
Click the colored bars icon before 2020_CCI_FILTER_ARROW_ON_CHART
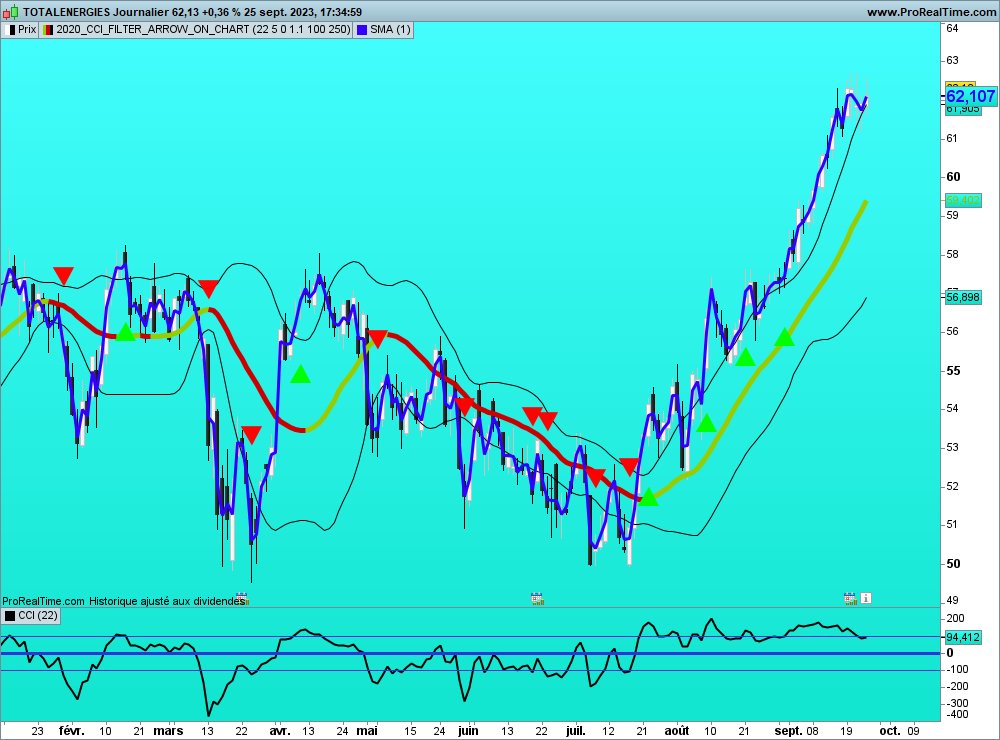47,30
